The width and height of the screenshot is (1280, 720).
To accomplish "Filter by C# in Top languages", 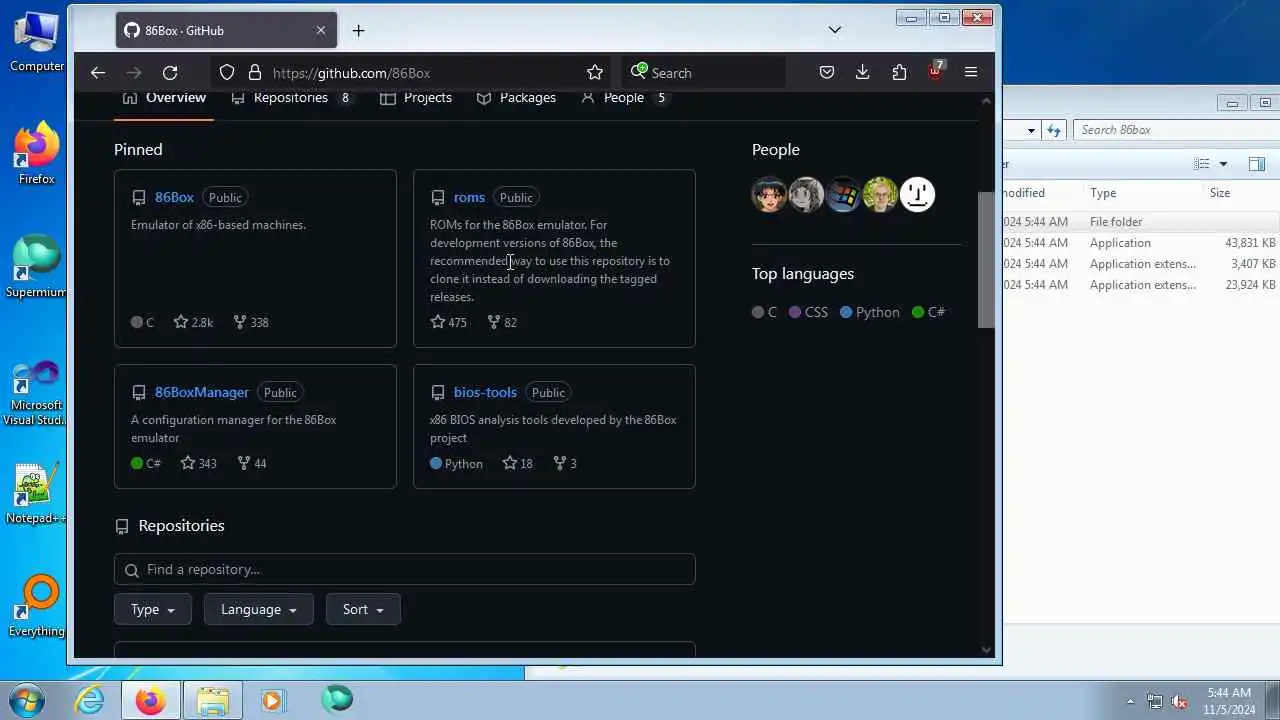I will (929, 312).
